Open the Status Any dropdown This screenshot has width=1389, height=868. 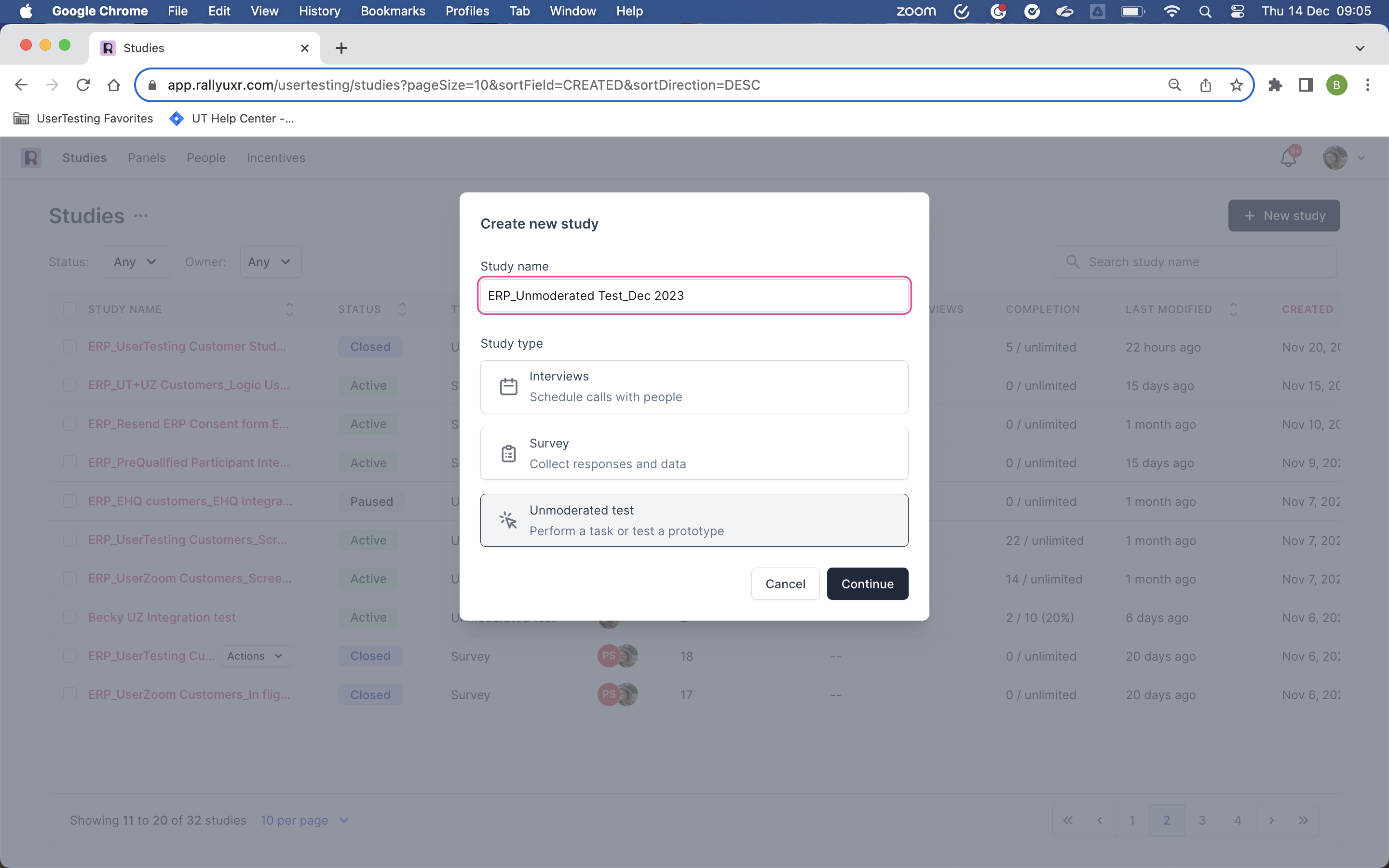136,261
